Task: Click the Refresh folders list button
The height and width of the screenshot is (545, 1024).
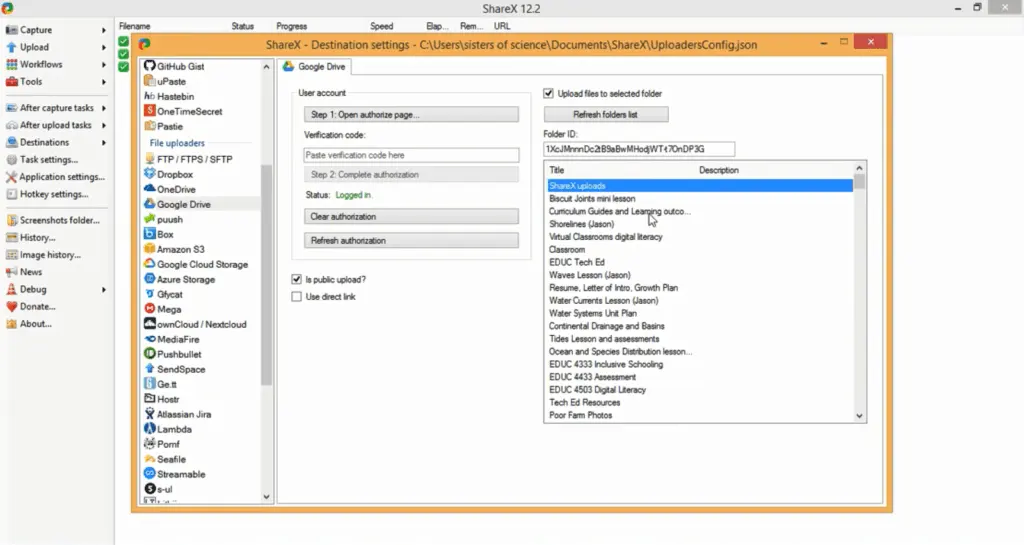Action: click(606, 115)
